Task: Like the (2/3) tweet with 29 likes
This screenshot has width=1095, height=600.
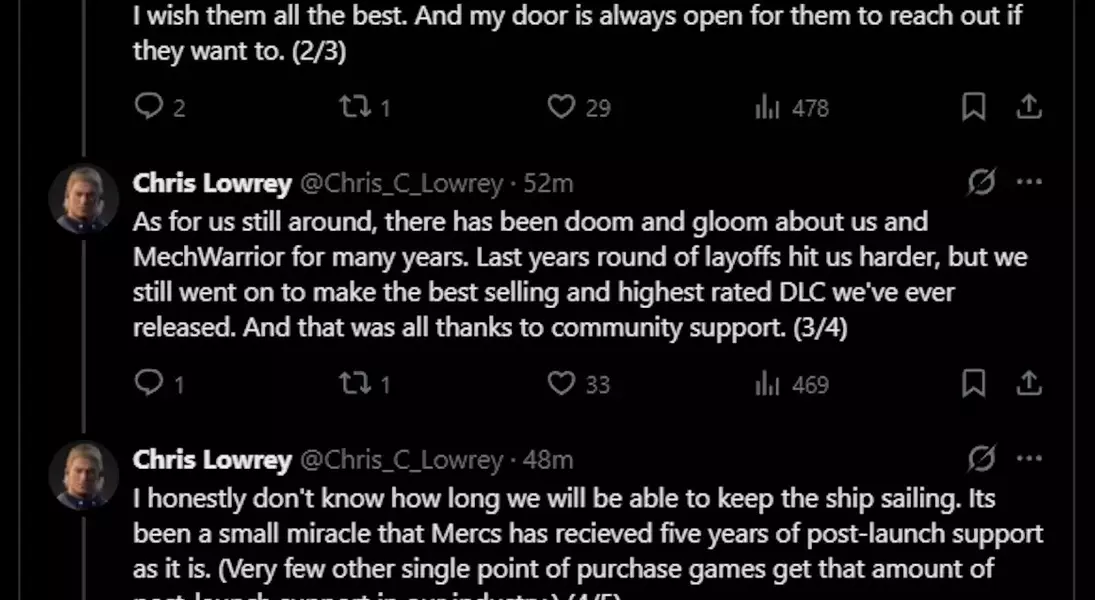Action: (562, 107)
